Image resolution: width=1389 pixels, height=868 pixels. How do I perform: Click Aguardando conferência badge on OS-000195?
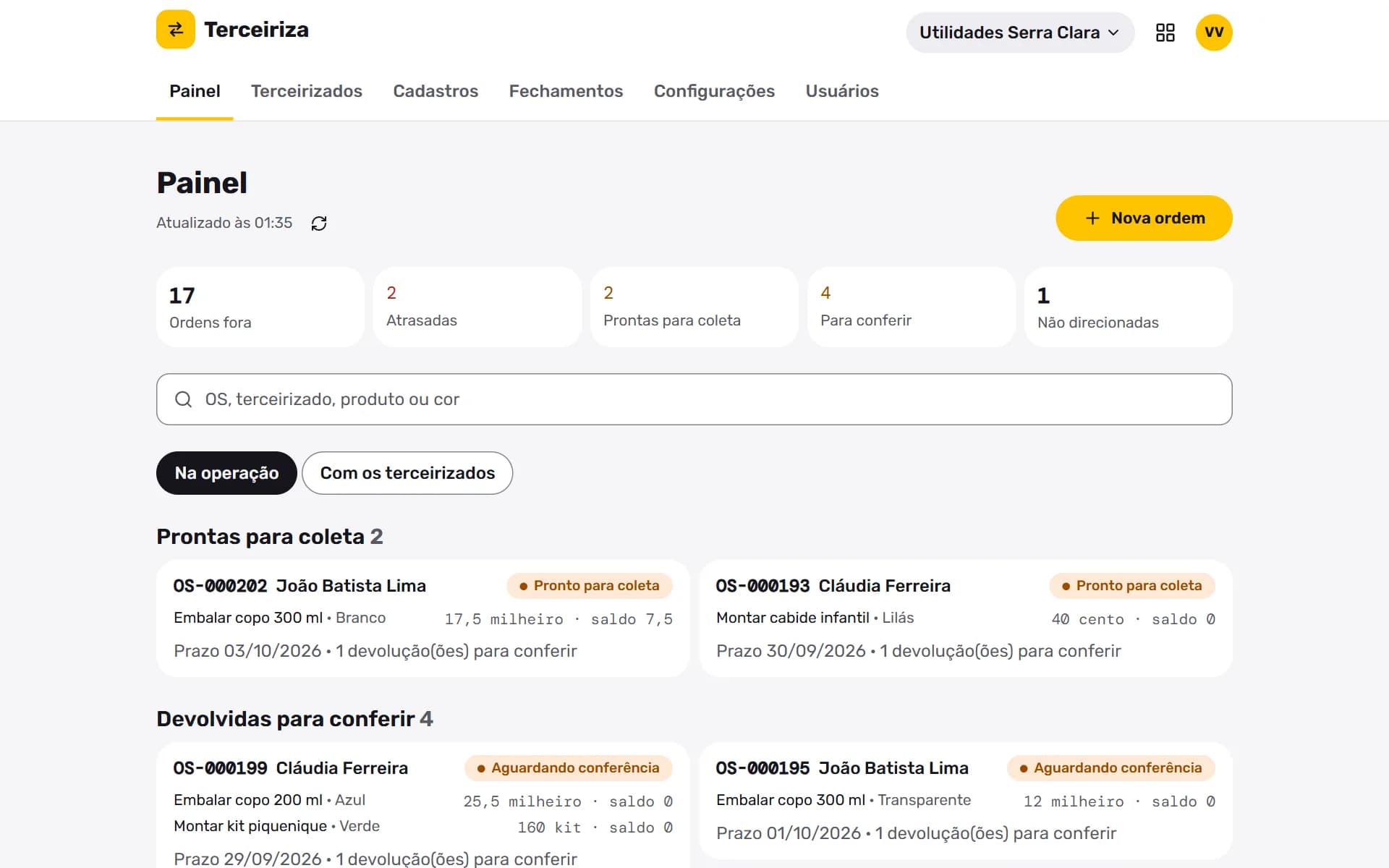(x=1111, y=768)
